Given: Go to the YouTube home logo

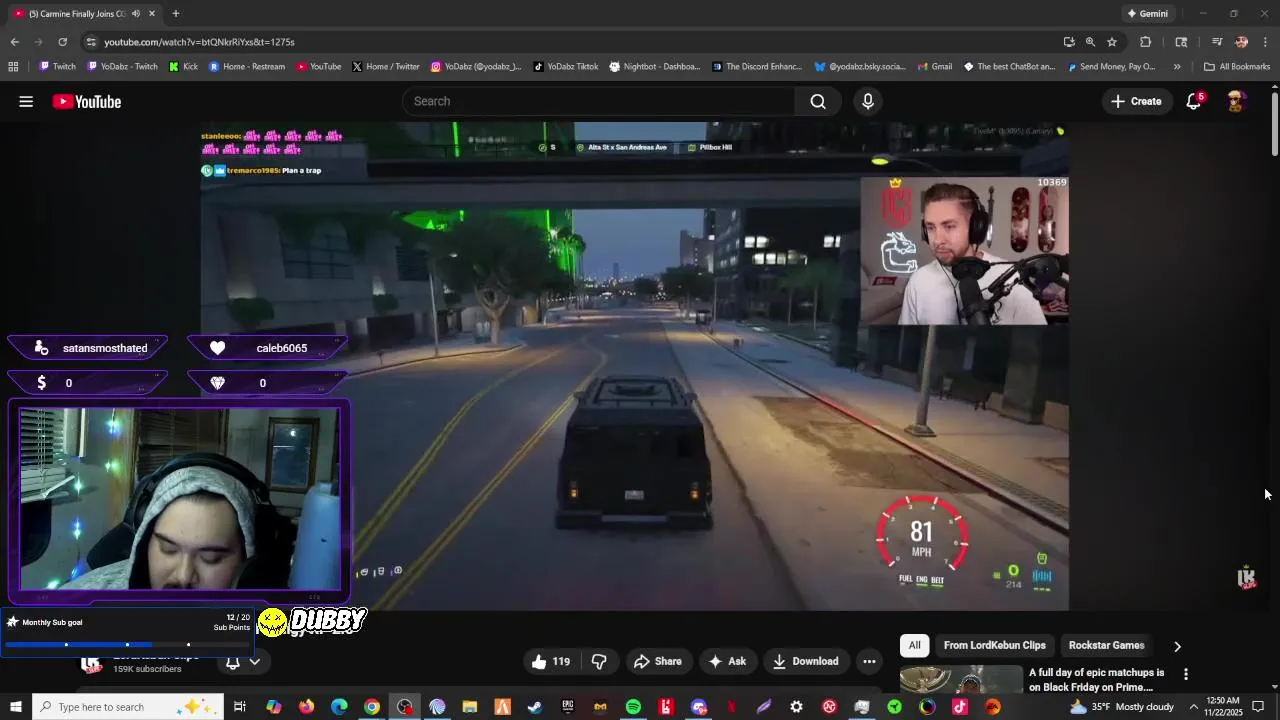Looking at the screenshot, I should [87, 101].
